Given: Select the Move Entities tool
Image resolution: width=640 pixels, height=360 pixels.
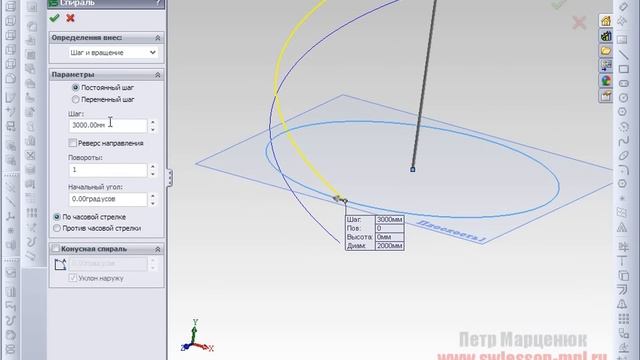Looking at the screenshot, I should pyautogui.click(x=623, y=333).
